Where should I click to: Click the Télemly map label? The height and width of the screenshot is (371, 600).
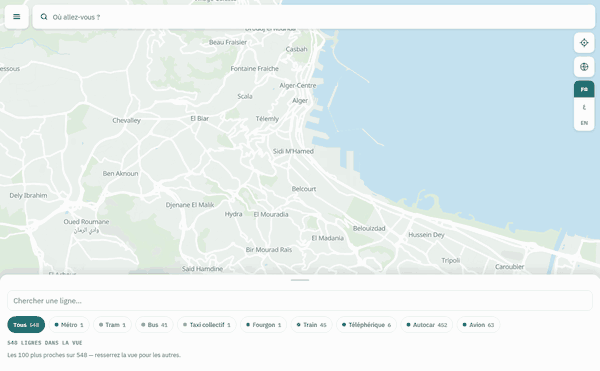click(267, 119)
